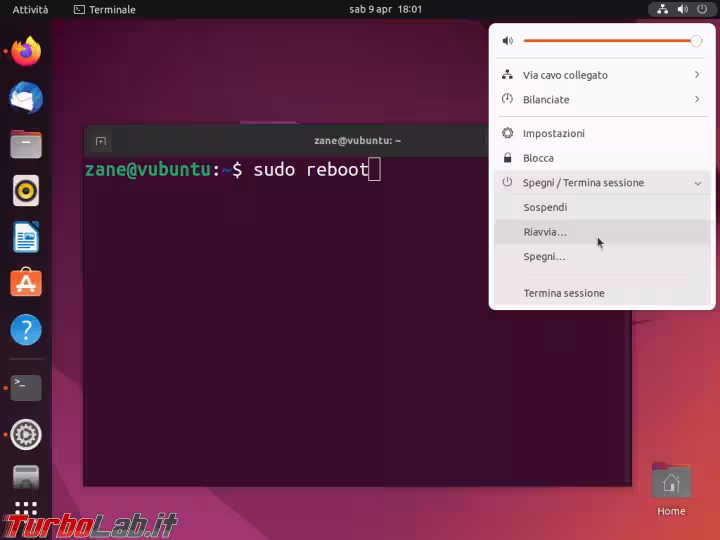This screenshot has width=720, height=540.
Task: Open Ubuntu Software store icon
Action: click(26, 282)
